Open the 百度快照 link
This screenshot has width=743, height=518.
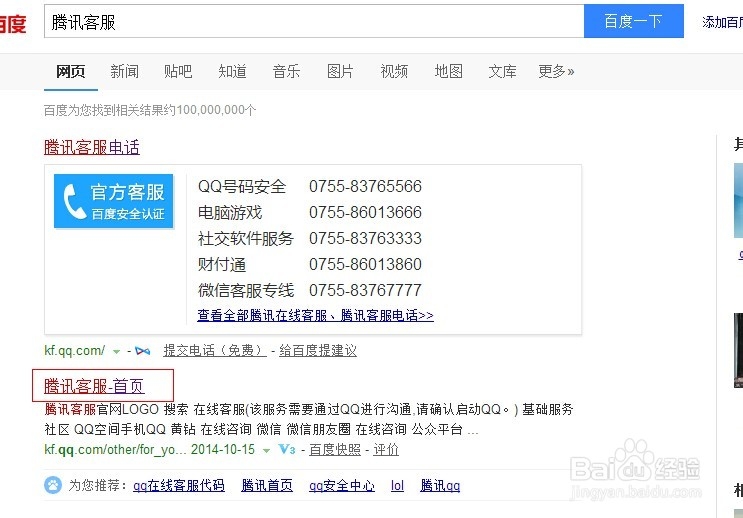(335, 449)
